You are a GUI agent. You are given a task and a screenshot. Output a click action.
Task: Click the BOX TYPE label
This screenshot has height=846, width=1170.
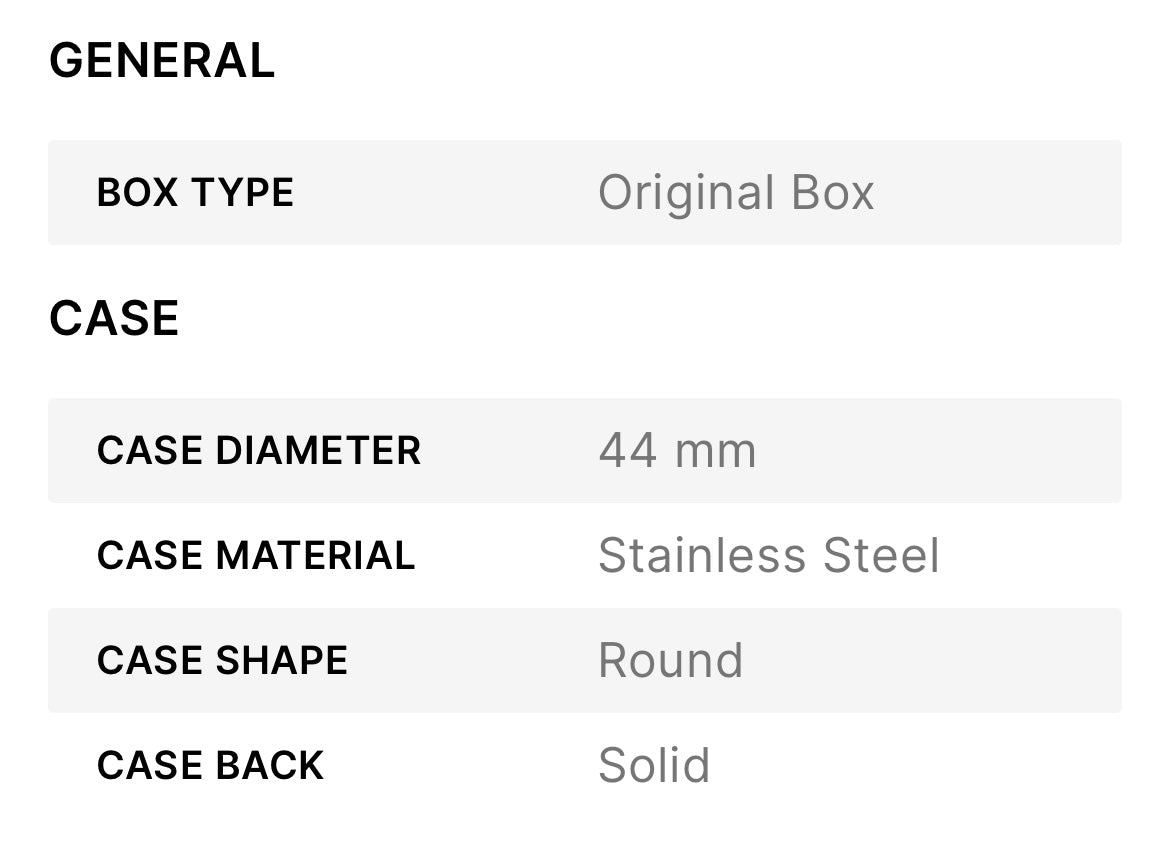point(195,193)
